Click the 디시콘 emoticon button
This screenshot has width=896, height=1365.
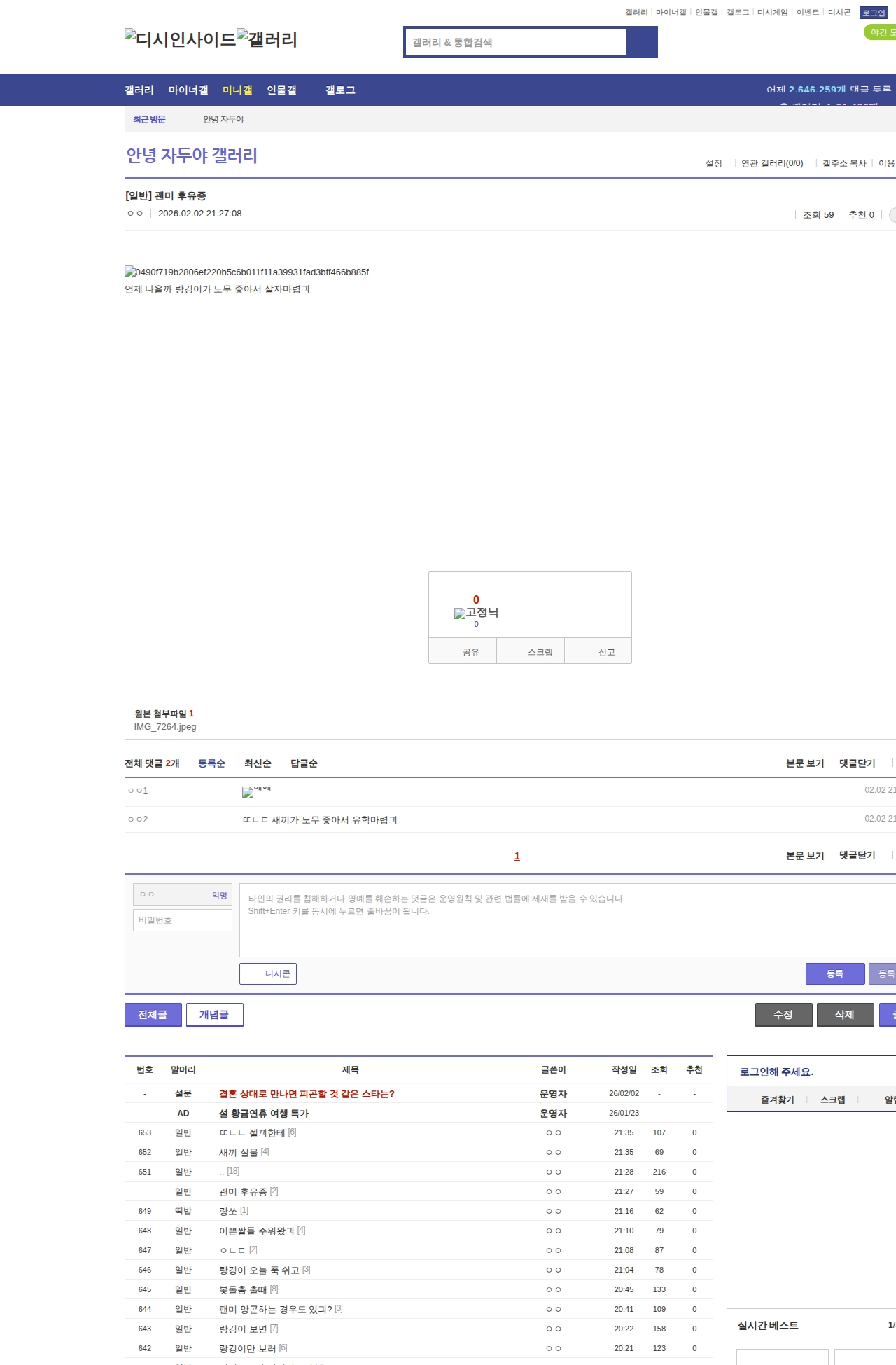(268, 973)
